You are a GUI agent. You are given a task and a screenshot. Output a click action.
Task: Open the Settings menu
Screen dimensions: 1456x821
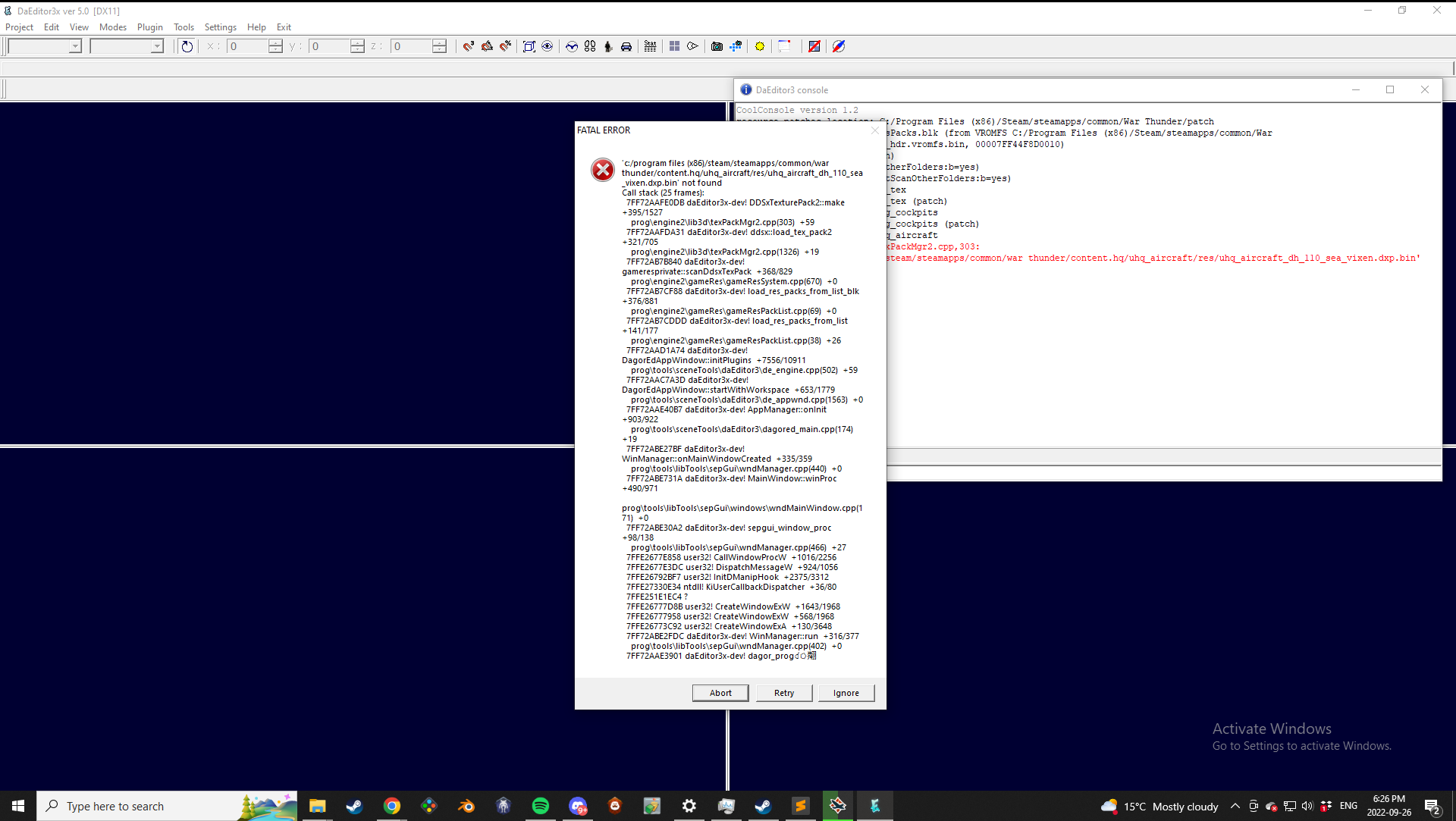(x=221, y=27)
